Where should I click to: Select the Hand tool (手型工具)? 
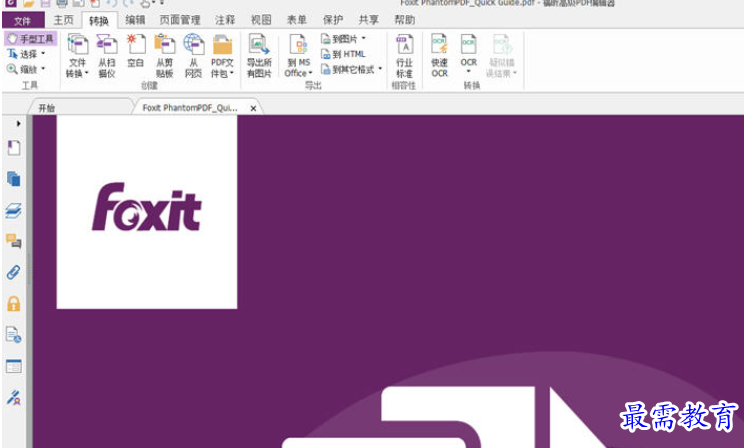(x=31, y=39)
